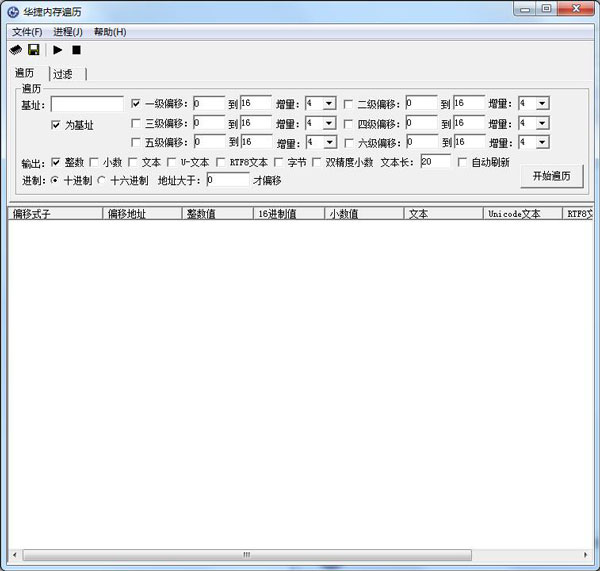Toggle the 整数 output checkbox
Image resolution: width=600 pixels, height=571 pixels.
pos(55,162)
